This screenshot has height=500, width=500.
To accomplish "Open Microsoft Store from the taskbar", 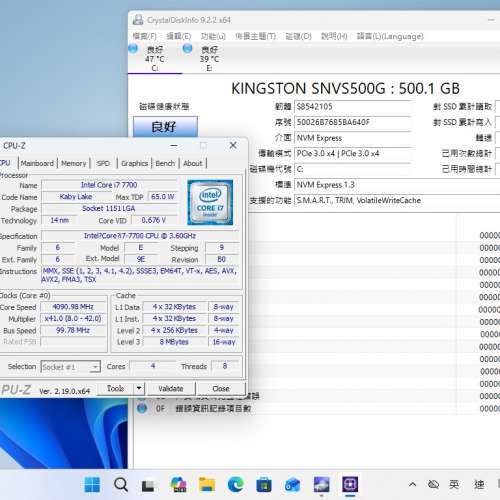I will pyautogui.click(x=264, y=484).
